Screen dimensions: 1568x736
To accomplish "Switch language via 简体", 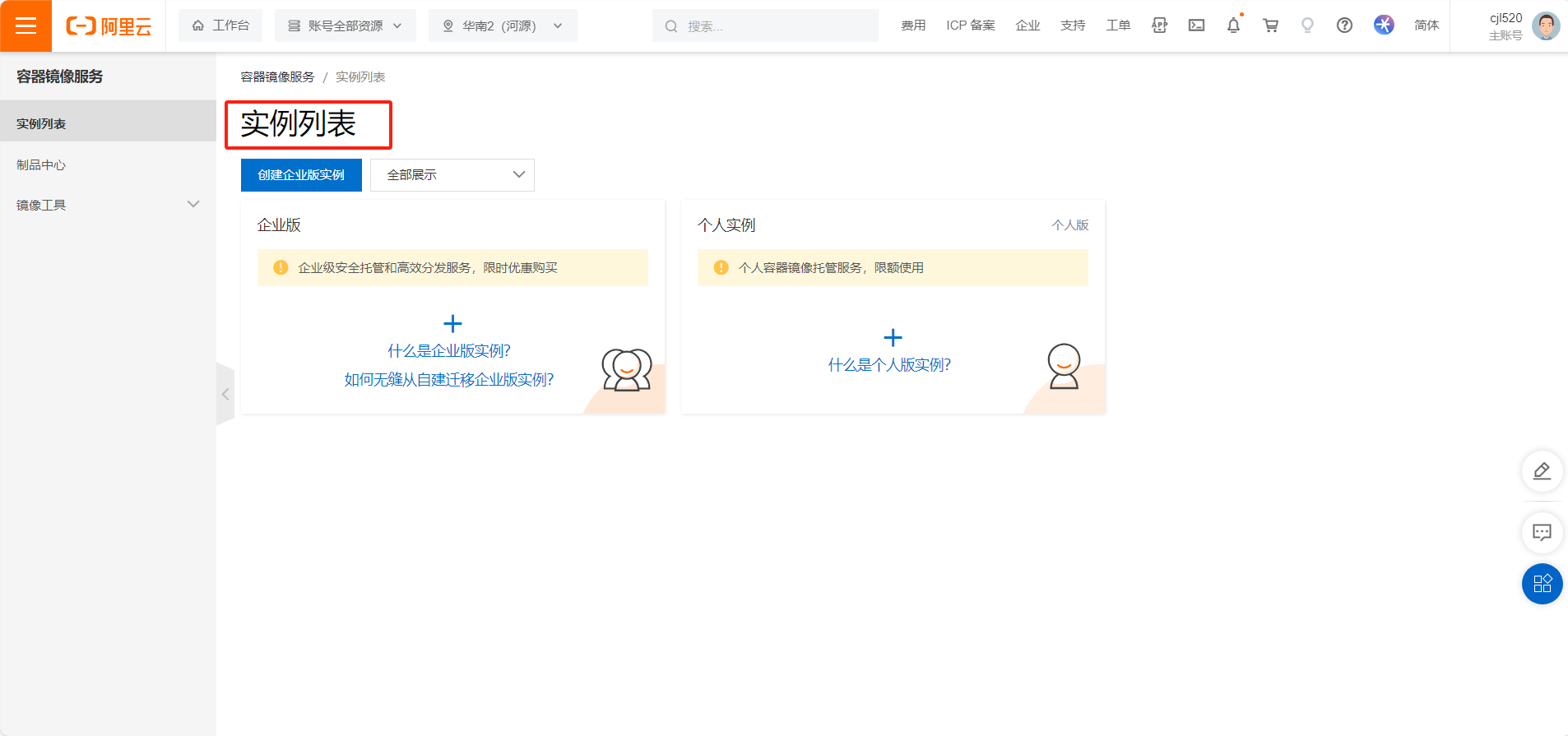I will 1427,25.
